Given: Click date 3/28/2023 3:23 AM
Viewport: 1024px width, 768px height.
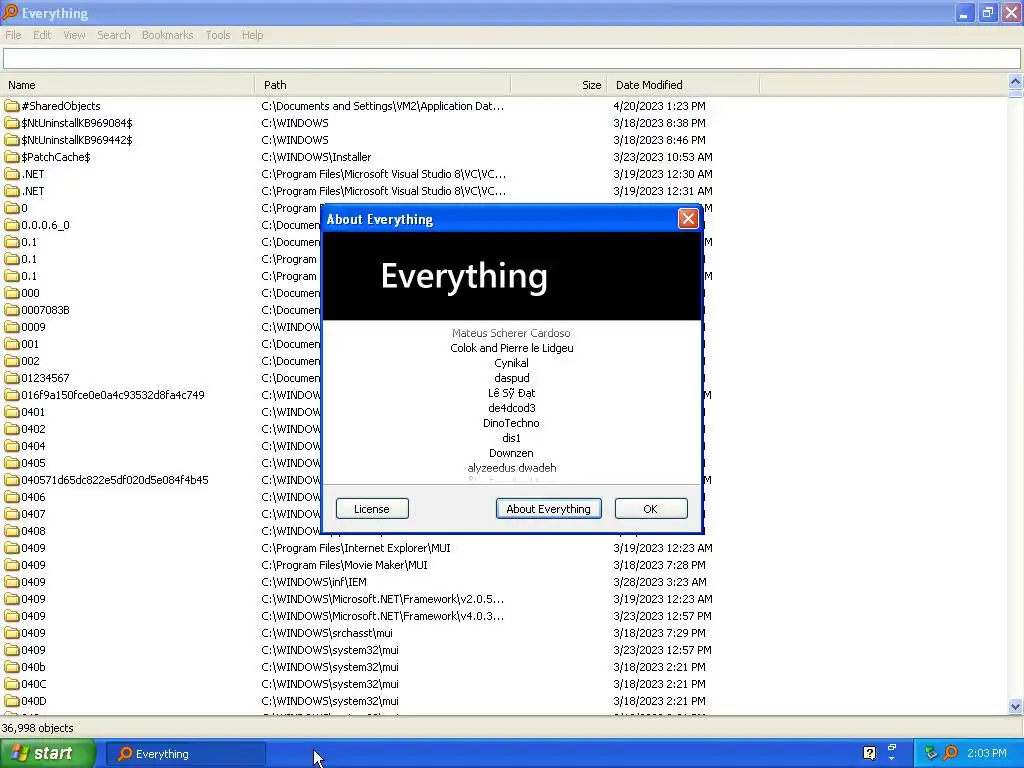Looking at the screenshot, I should click(x=660, y=582).
